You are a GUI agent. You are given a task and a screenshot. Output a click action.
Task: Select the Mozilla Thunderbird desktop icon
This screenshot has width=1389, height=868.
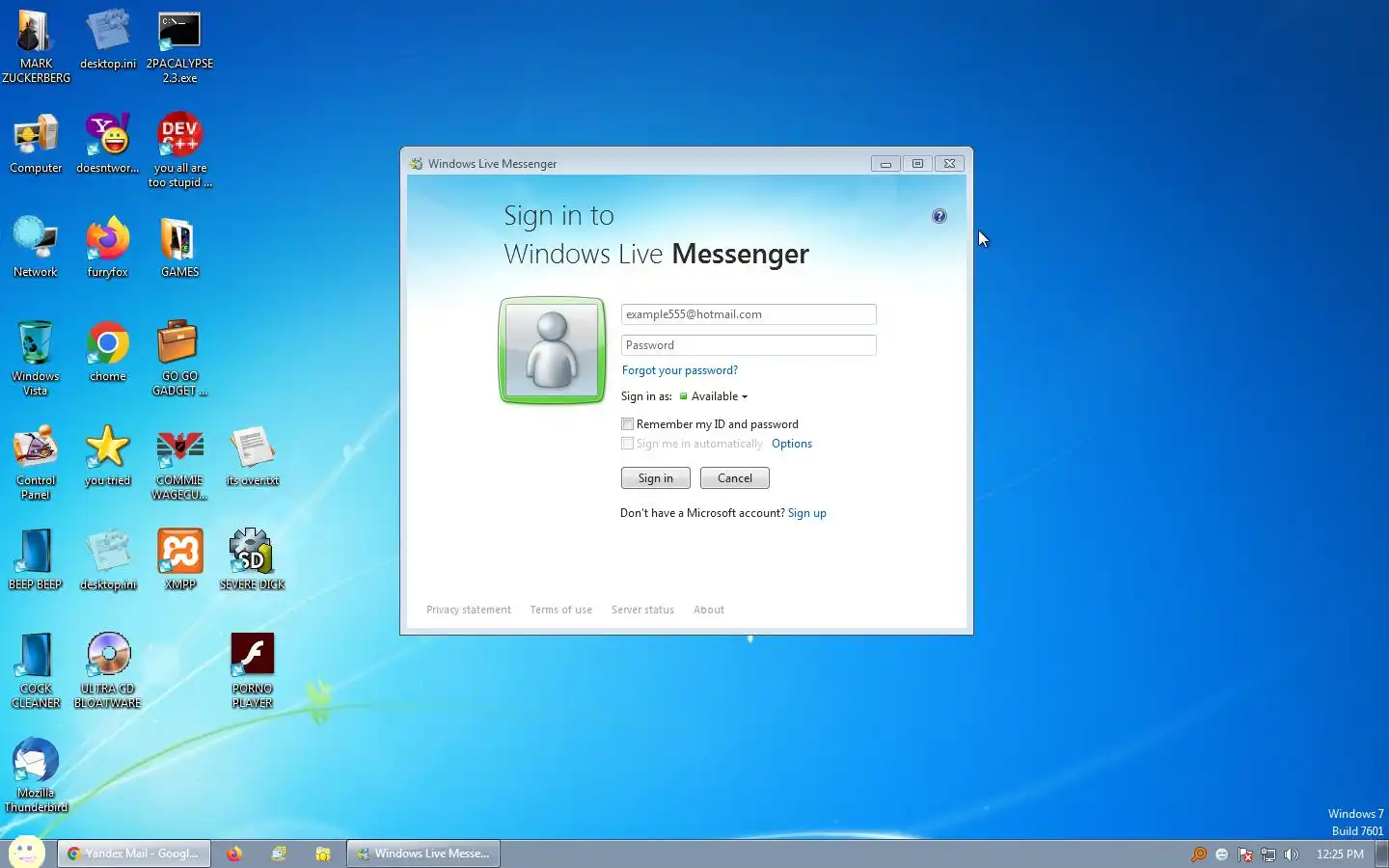coord(36,775)
